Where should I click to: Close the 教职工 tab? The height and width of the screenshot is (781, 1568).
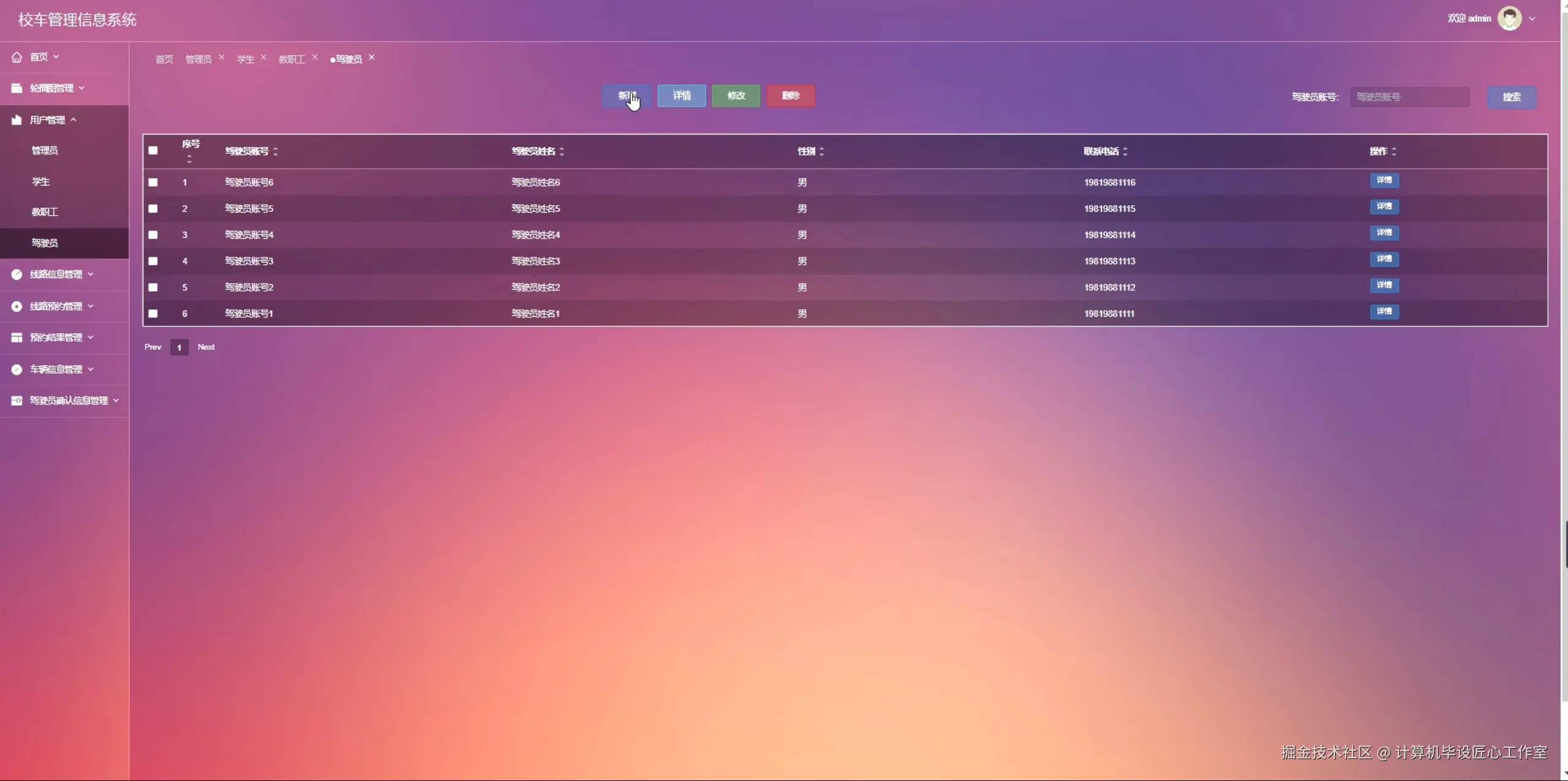[x=315, y=57]
